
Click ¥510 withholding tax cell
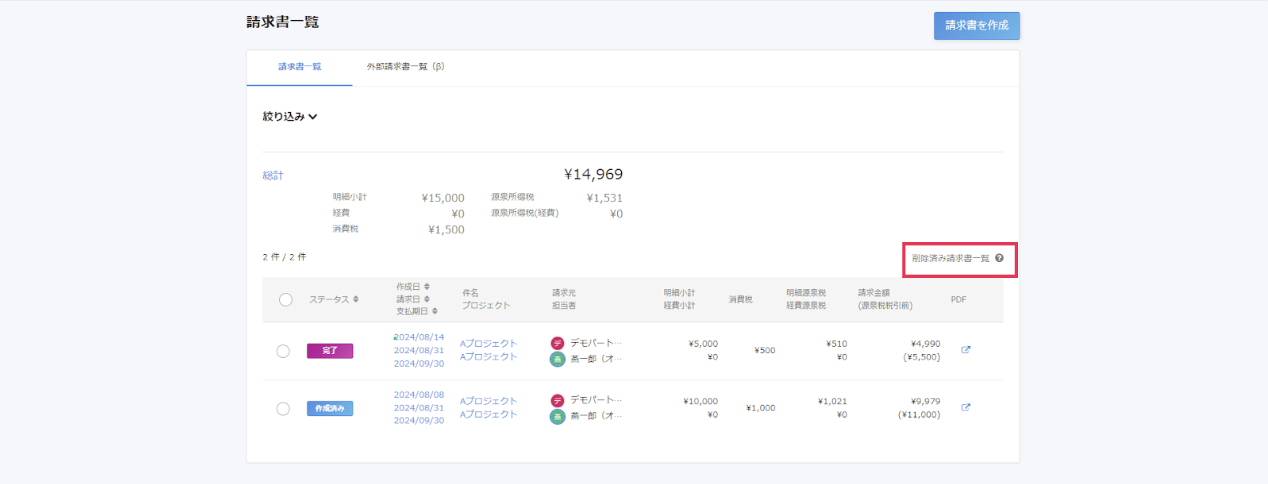(x=836, y=343)
